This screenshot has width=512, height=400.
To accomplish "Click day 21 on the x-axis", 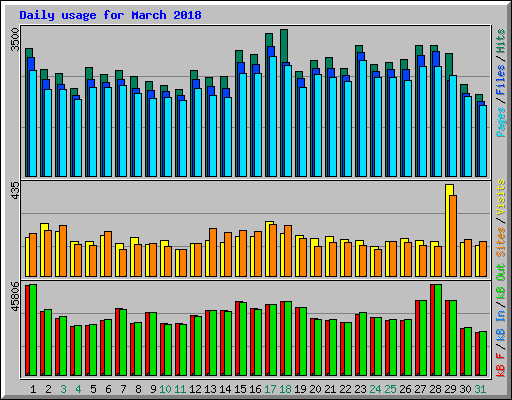I will point(330,389).
